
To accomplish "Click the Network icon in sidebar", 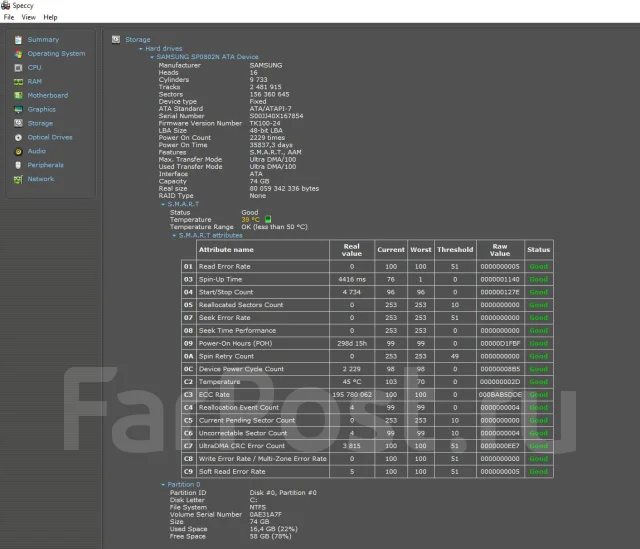I will pos(18,179).
